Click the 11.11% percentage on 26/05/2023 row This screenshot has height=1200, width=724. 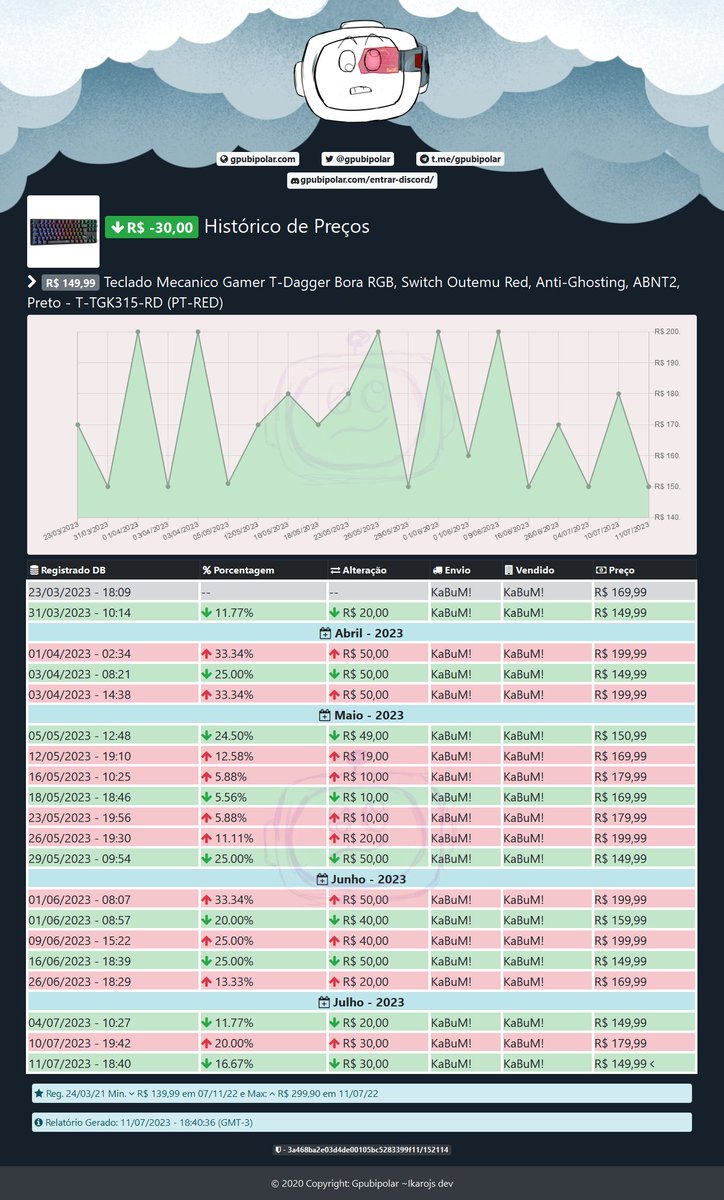point(233,839)
